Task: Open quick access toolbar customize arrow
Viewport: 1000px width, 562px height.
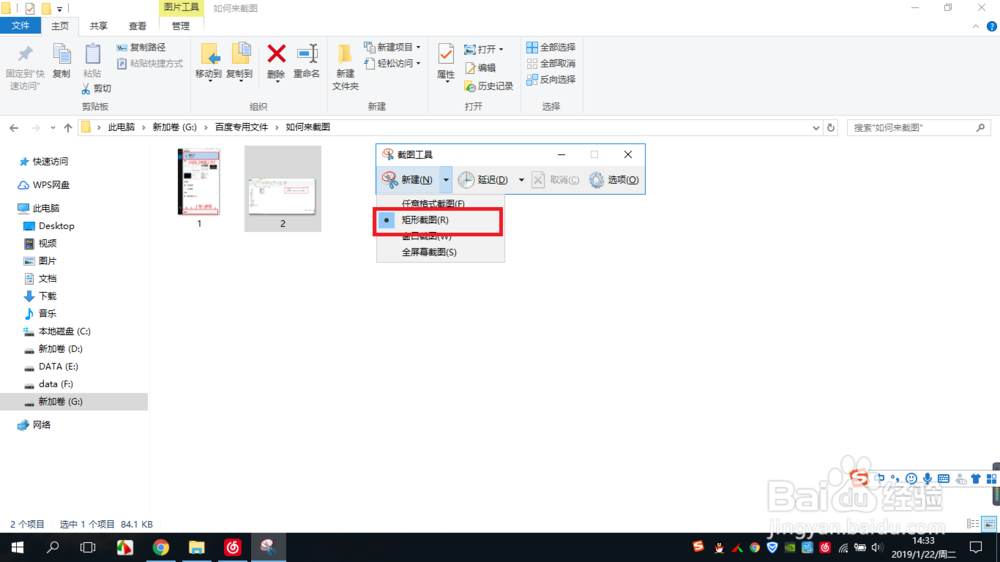Action: pyautogui.click(x=59, y=9)
